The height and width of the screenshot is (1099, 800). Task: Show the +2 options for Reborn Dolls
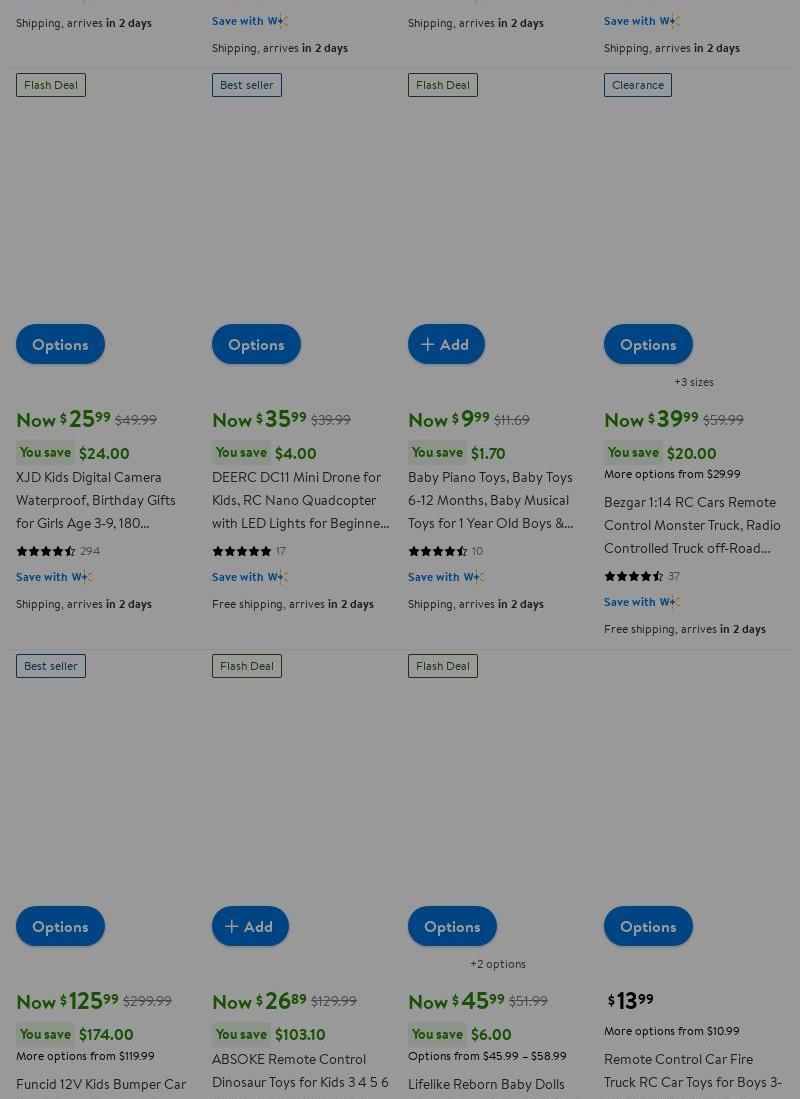498,964
